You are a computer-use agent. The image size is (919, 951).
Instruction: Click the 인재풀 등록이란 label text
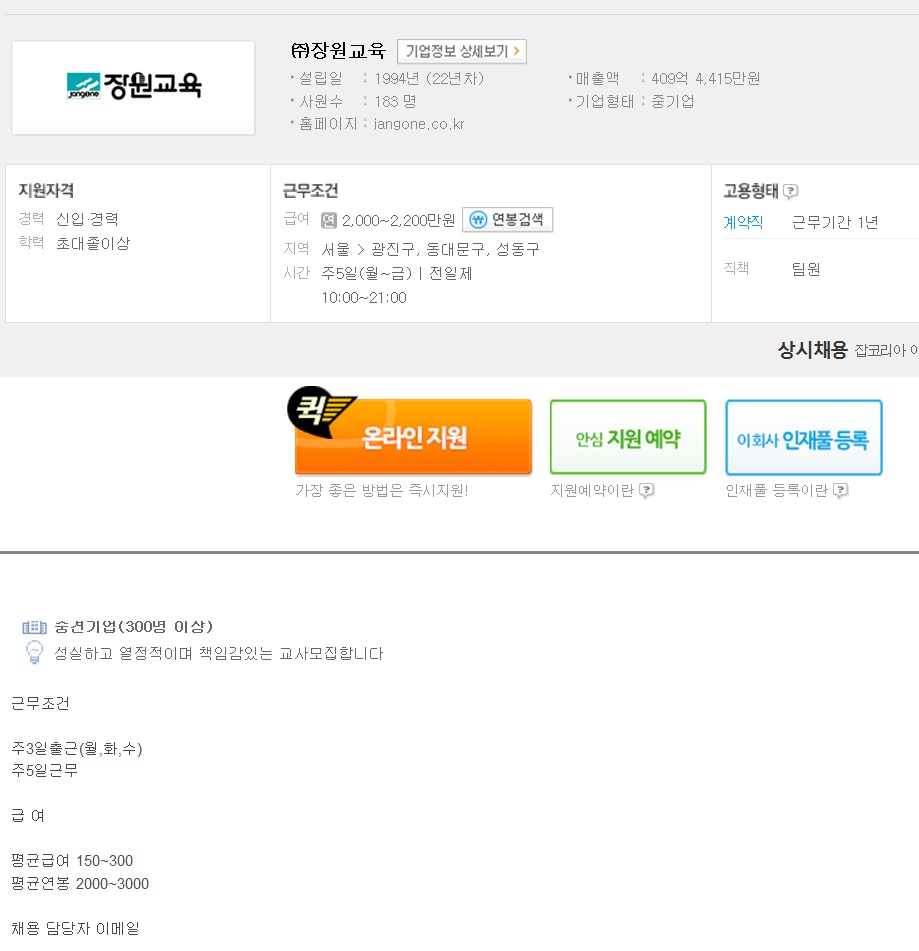pos(777,490)
